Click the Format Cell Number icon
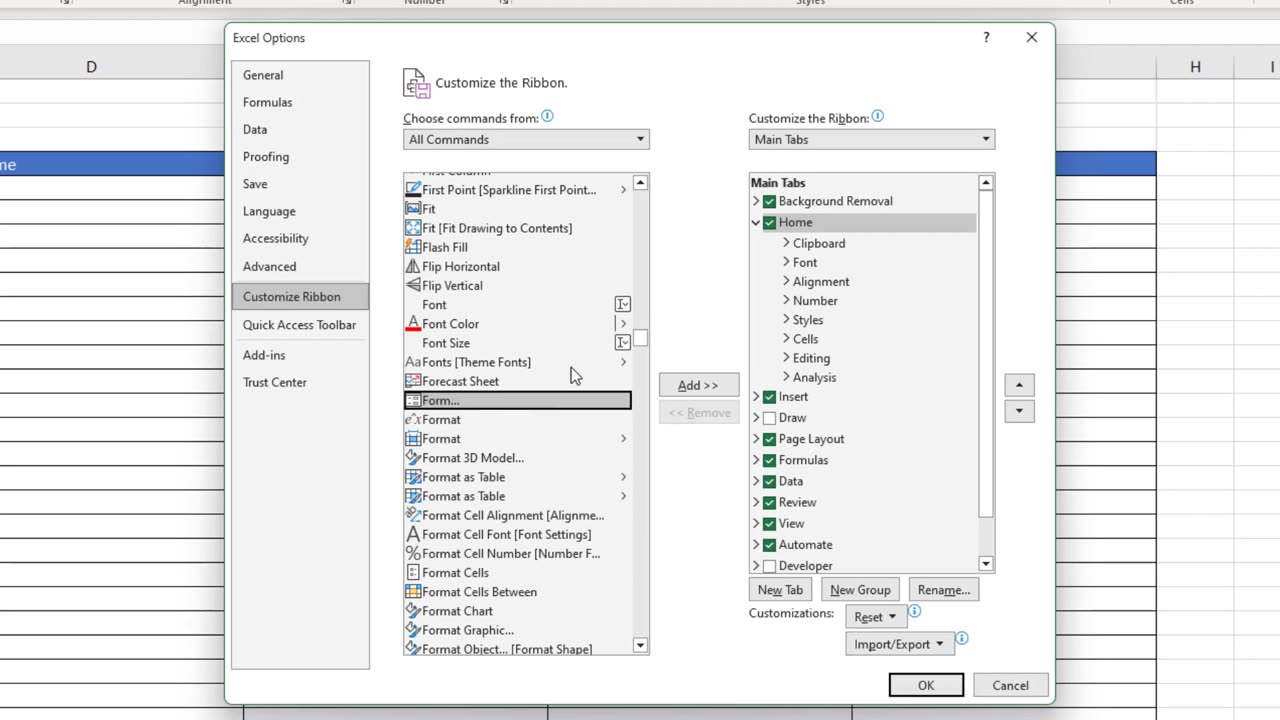1280x720 pixels. click(x=413, y=553)
